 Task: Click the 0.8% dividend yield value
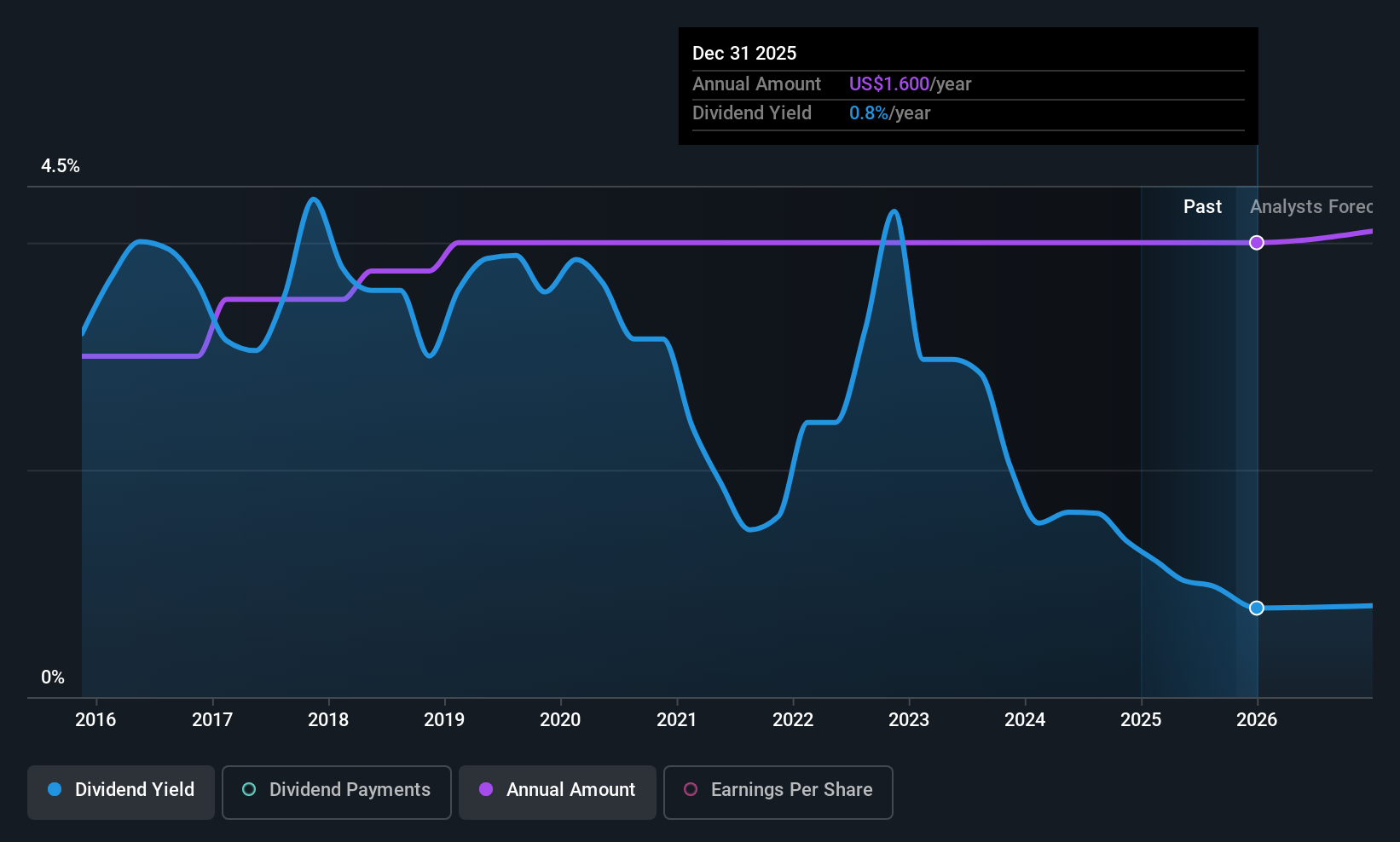869,112
